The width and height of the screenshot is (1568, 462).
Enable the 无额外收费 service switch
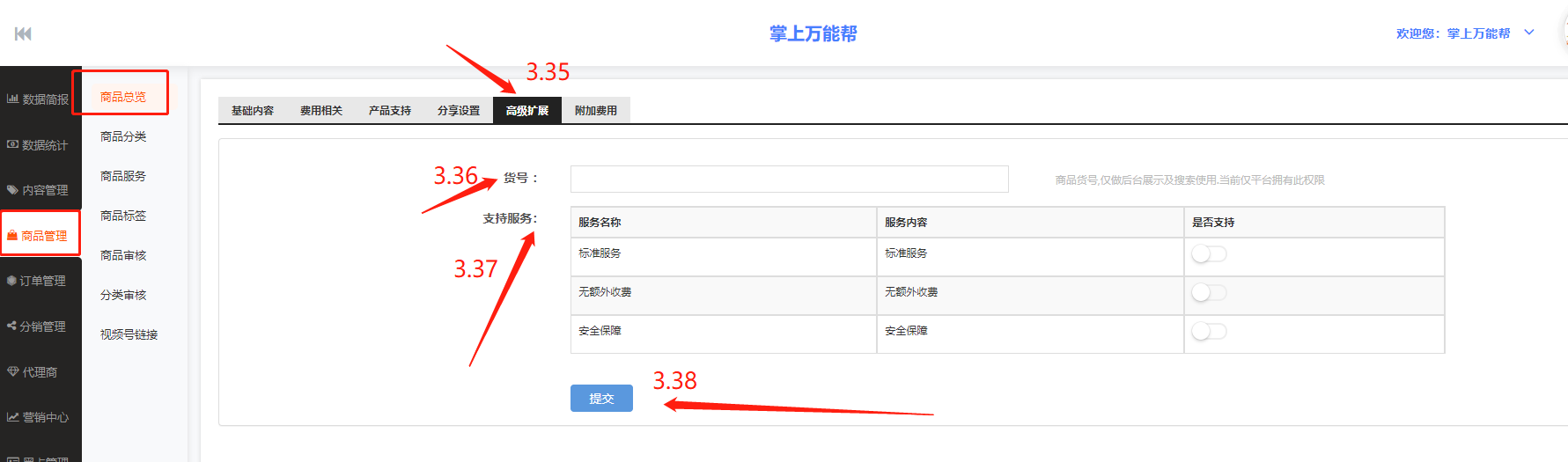[1208, 293]
